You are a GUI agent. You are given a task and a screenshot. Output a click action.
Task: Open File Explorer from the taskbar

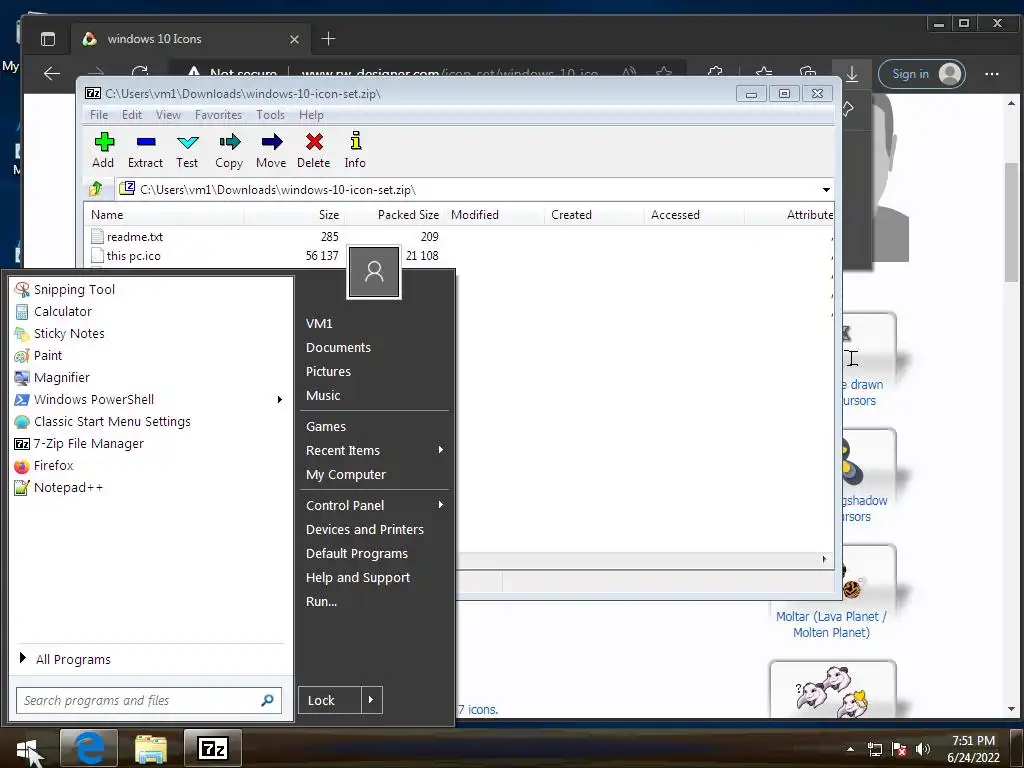151,748
